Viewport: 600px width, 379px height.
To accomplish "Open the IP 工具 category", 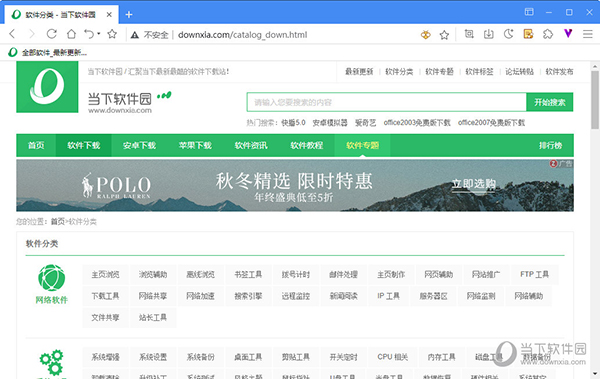I will pos(388,296).
